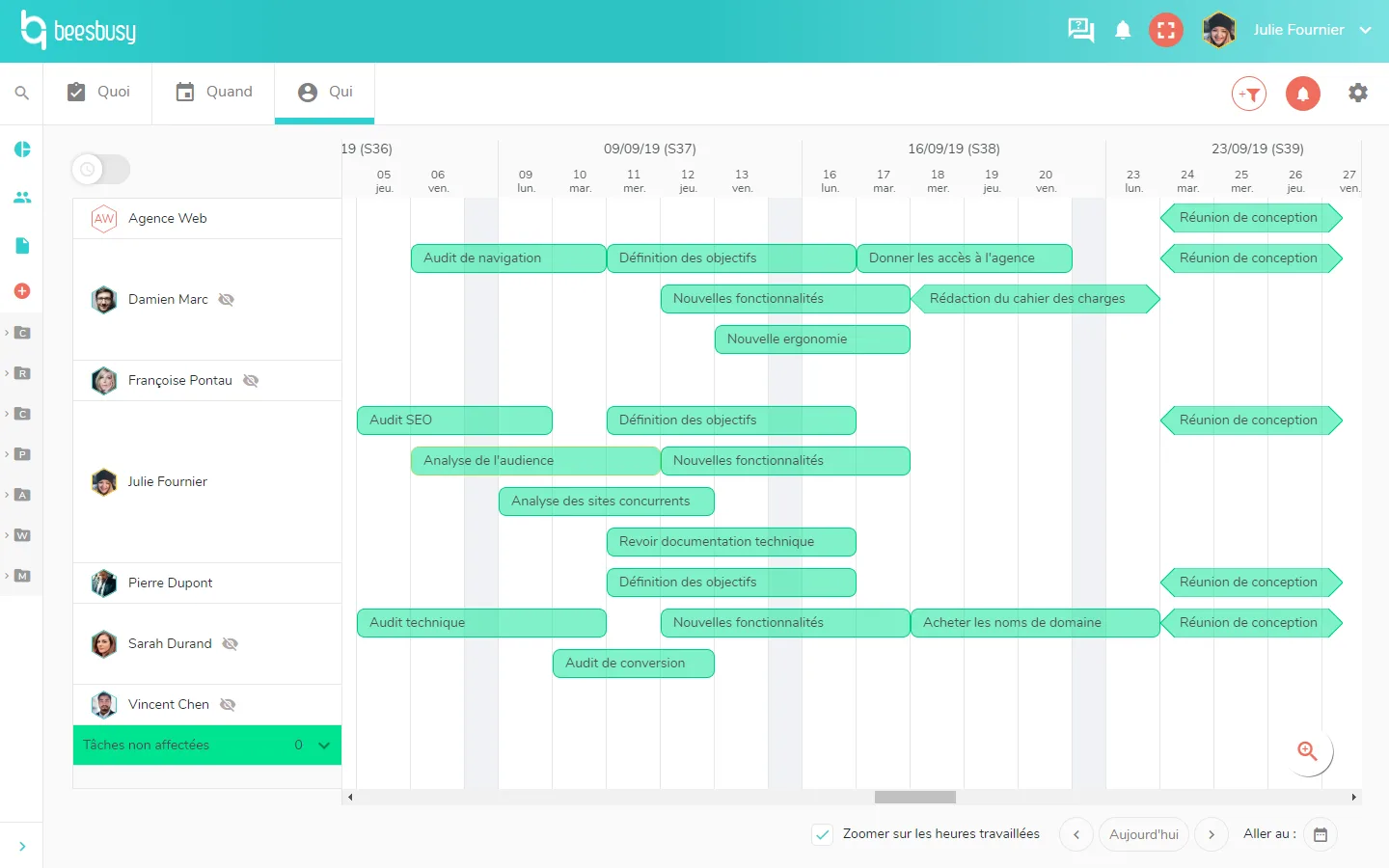The height and width of the screenshot is (868, 1389).
Task: Click the white bell icon in header
Action: click(1123, 30)
